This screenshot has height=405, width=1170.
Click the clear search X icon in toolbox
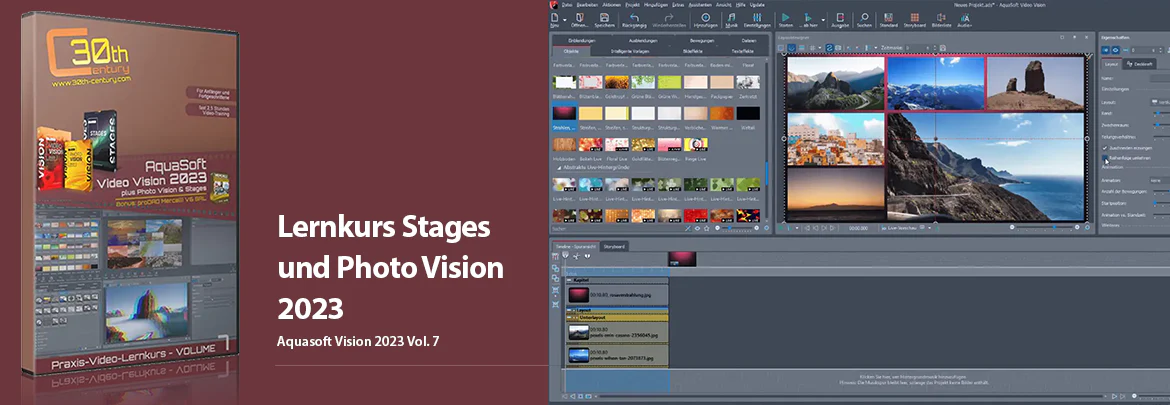tap(687, 229)
